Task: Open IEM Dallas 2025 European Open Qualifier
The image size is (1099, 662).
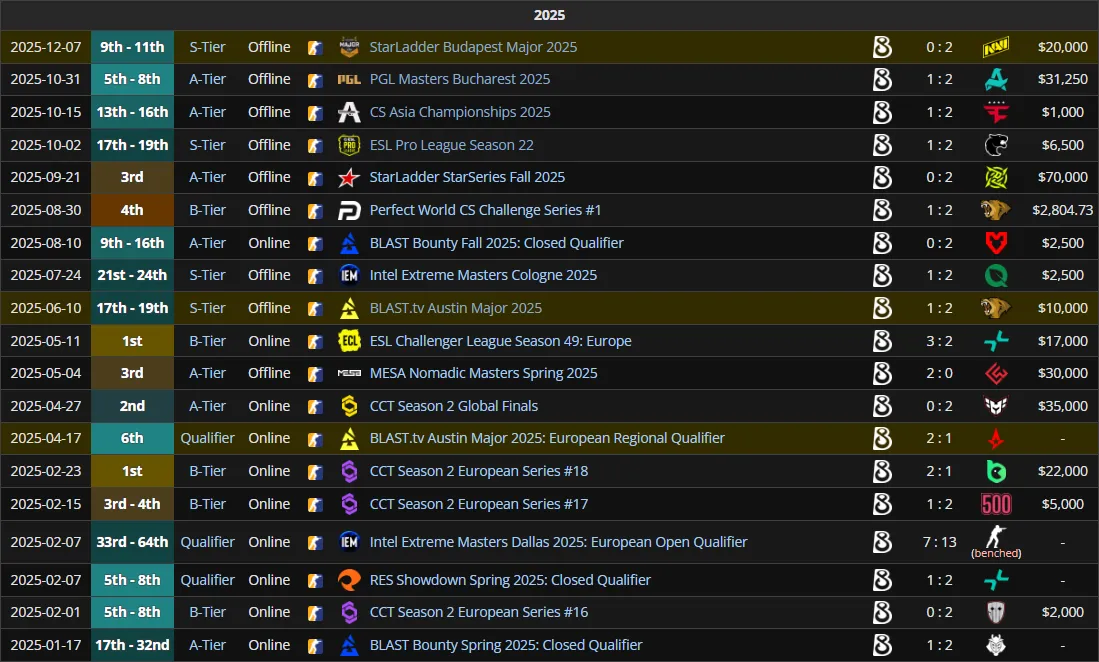Action: pyautogui.click(x=558, y=542)
